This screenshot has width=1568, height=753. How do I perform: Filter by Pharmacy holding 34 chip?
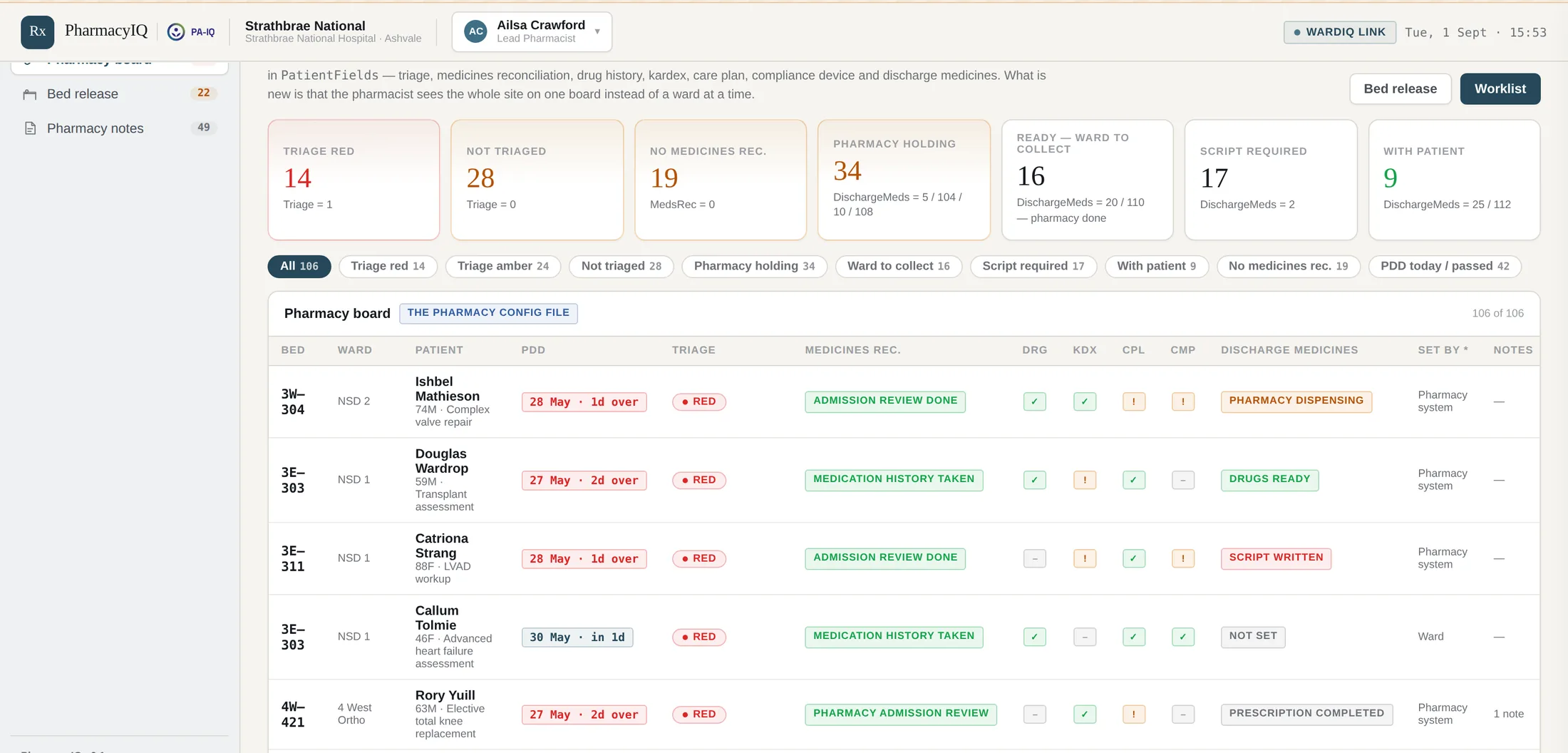[754, 266]
